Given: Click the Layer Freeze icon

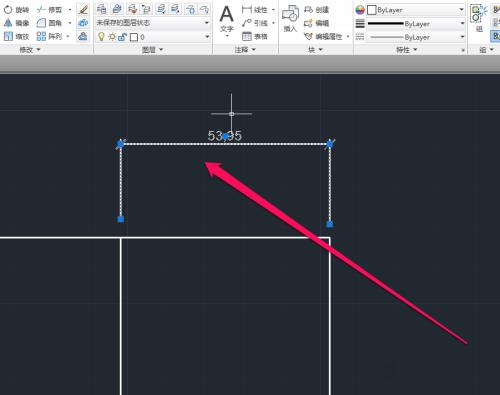Looking at the screenshot, I should pyautogui.click(x=190, y=9).
